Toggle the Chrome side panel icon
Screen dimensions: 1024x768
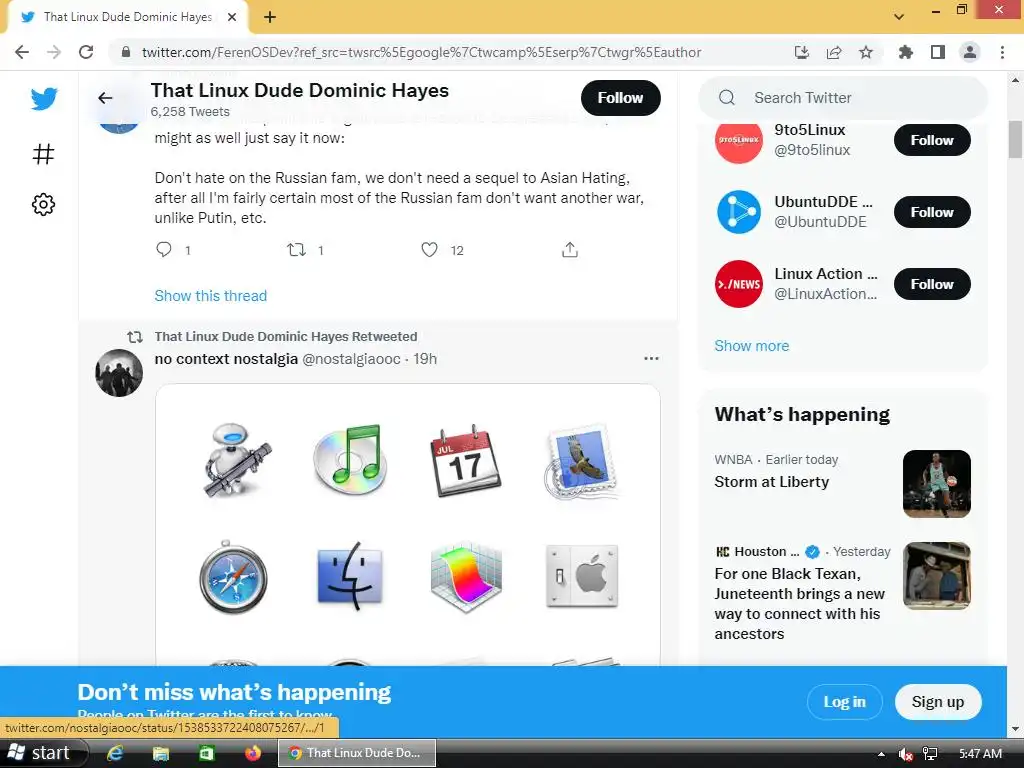pyautogui.click(x=938, y=52)
